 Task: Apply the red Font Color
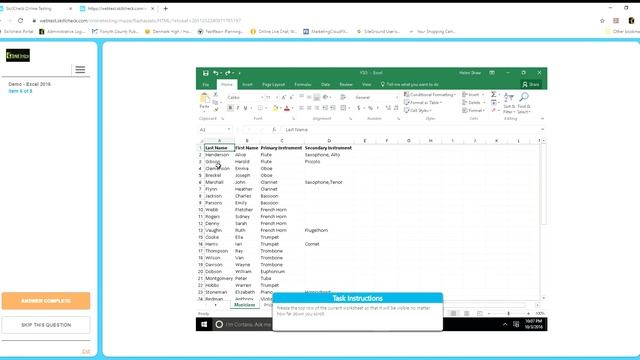pyautogui.click(x=287, y=108)
